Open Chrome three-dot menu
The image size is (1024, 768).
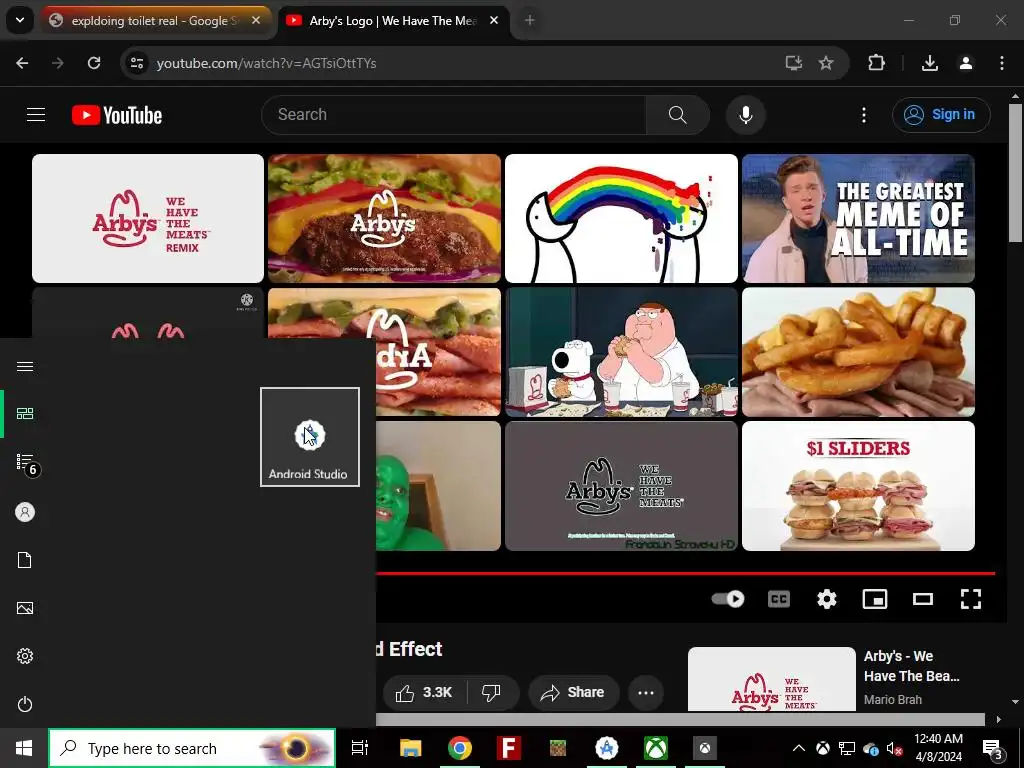click(1002, 63)
